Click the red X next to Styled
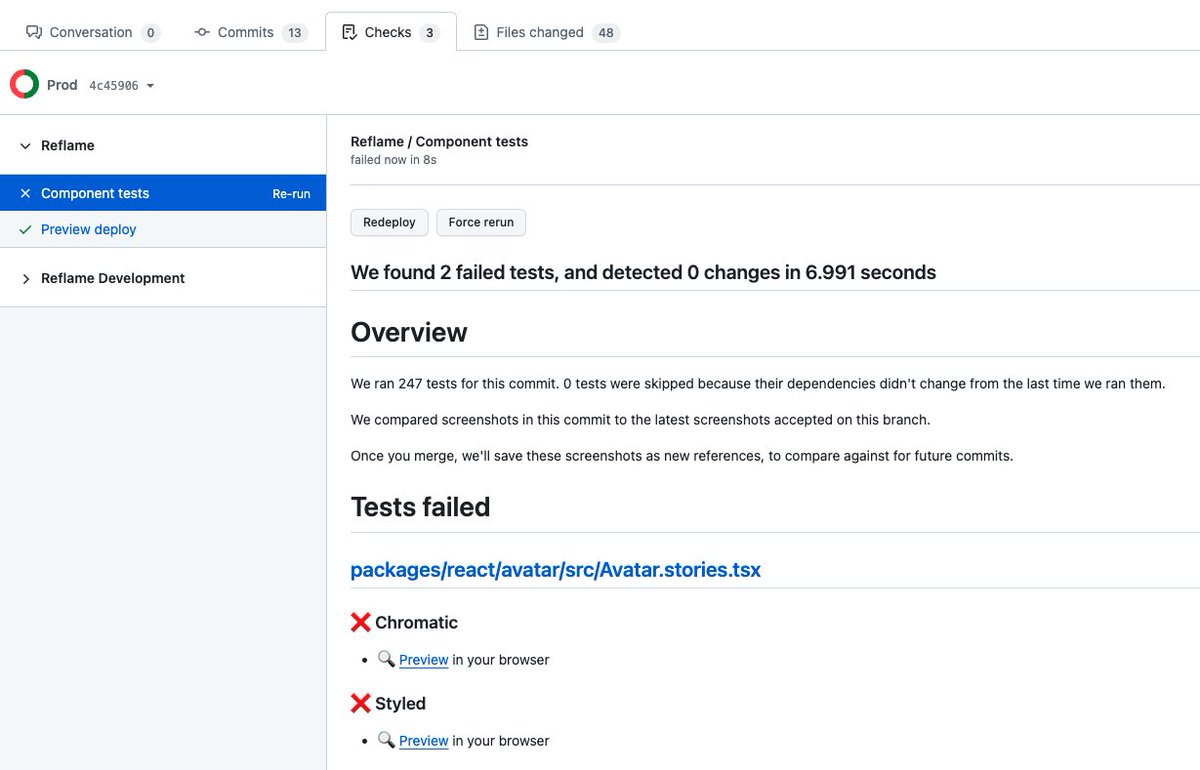Image resolution: width=1200 pixels, height=770 pixels. click(361, 703)
